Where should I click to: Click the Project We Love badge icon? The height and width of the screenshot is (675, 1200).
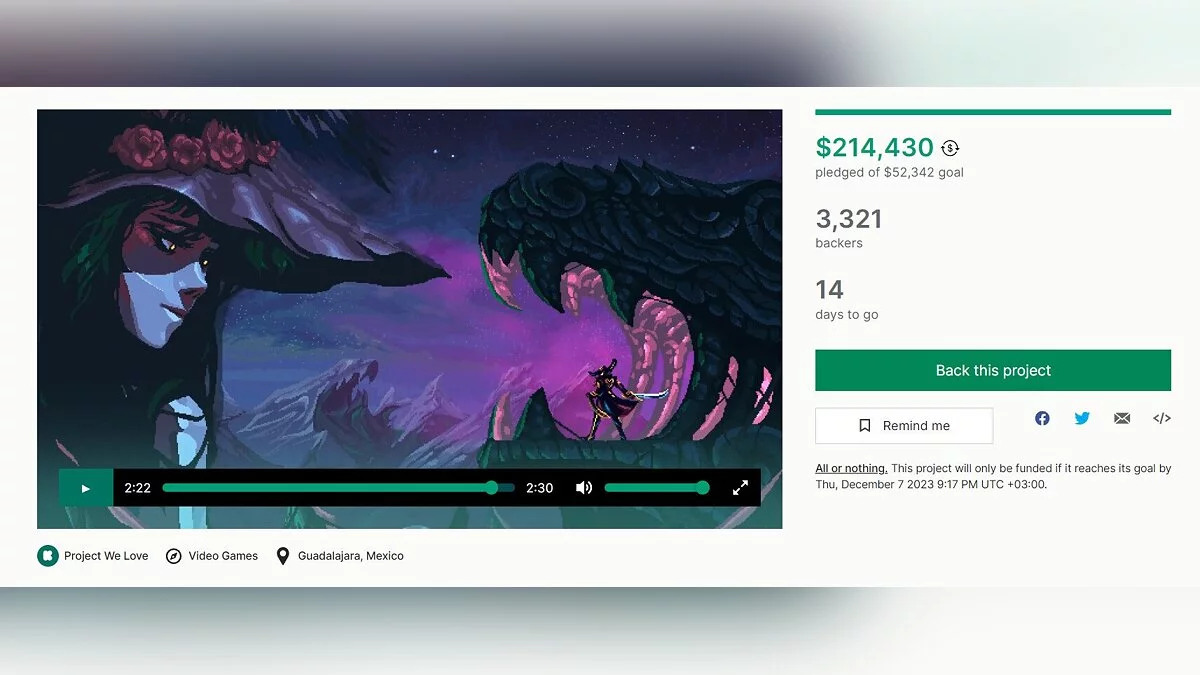pyautogui.click(x=48, y=556)
